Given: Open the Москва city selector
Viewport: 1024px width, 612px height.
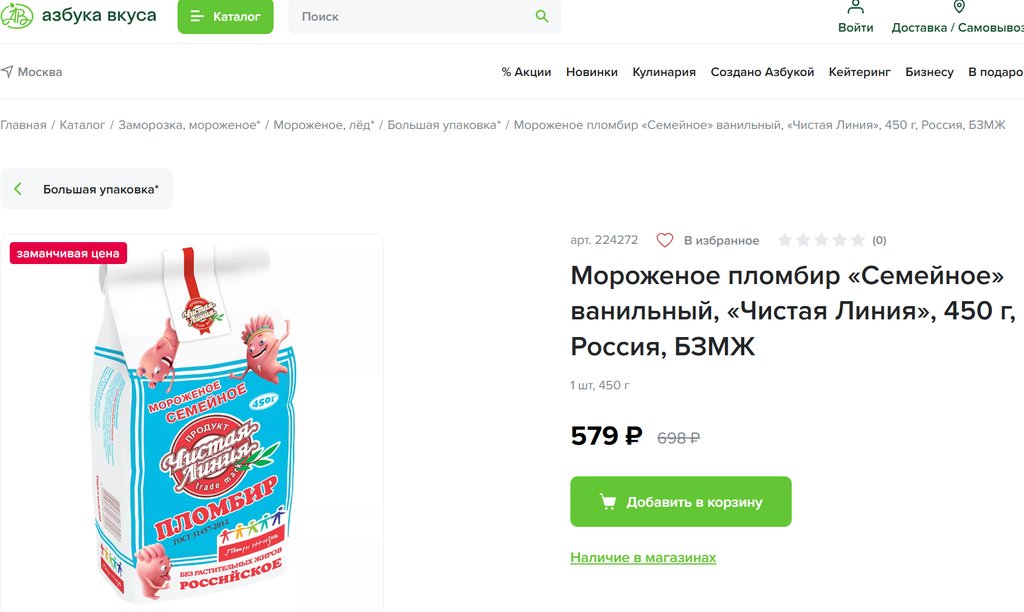Looking at the screenshot, I should click(39, 72).
